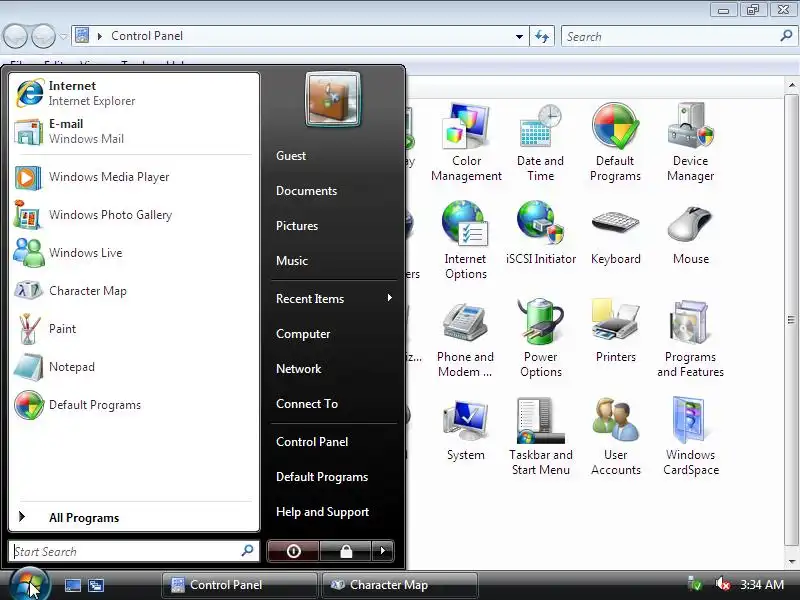The width and height of the screenshot is (800, 600).
Task: Click the clock showing 3:34 AM
Action: 762,585
